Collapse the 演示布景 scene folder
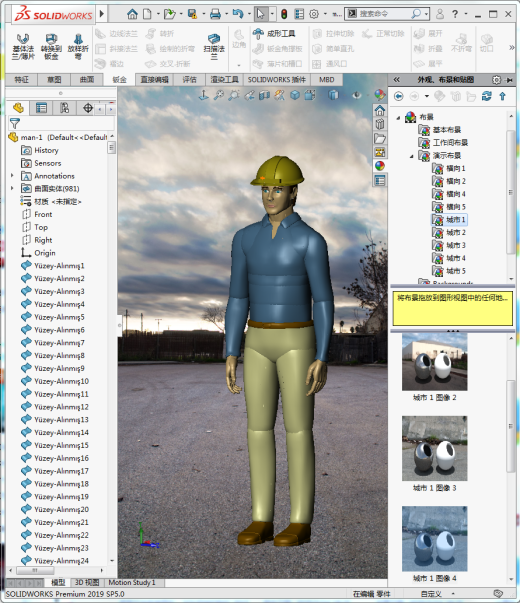Image resolution: width=520 pixels, height=603 pixels. (412, 156)
